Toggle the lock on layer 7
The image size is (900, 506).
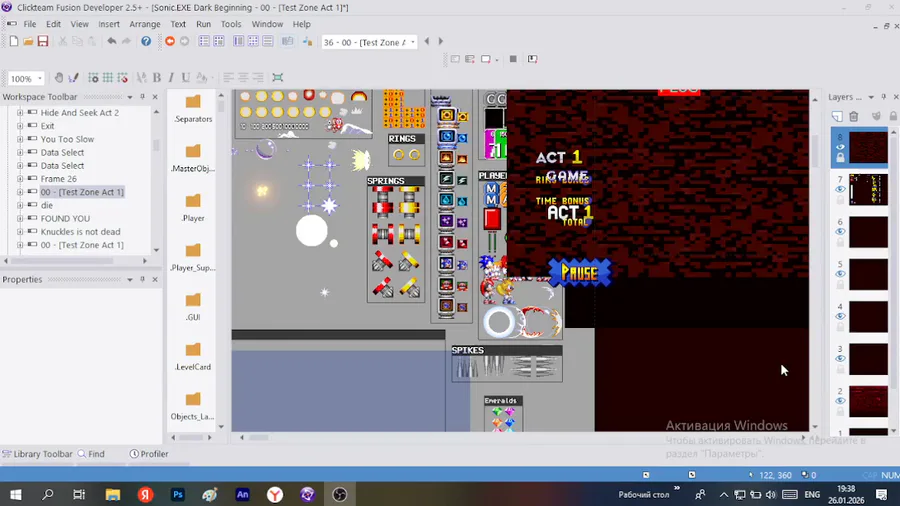click(x=840, y=200)
